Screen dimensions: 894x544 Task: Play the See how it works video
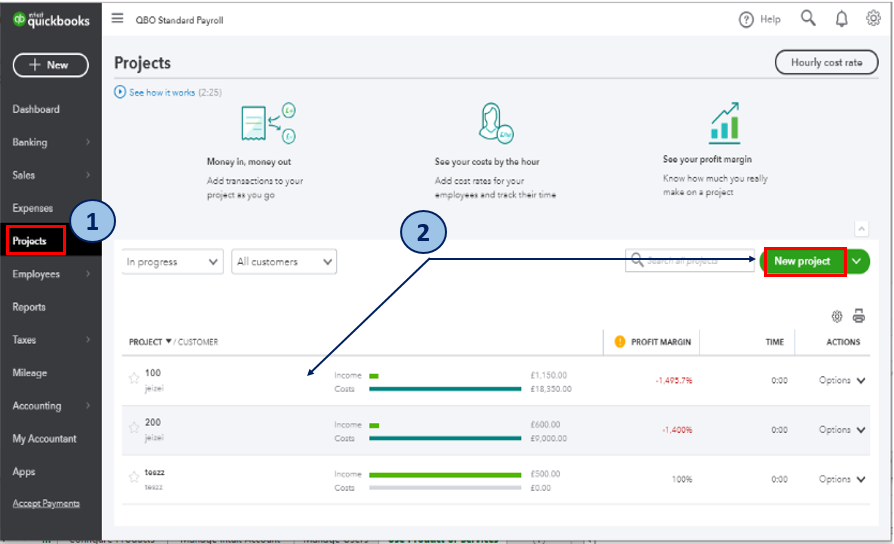(x=121, y=92)
